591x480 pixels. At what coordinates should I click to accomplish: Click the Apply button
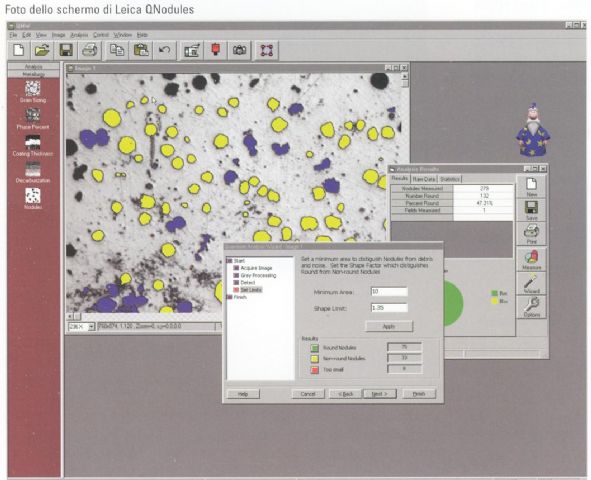pos(389,326)
